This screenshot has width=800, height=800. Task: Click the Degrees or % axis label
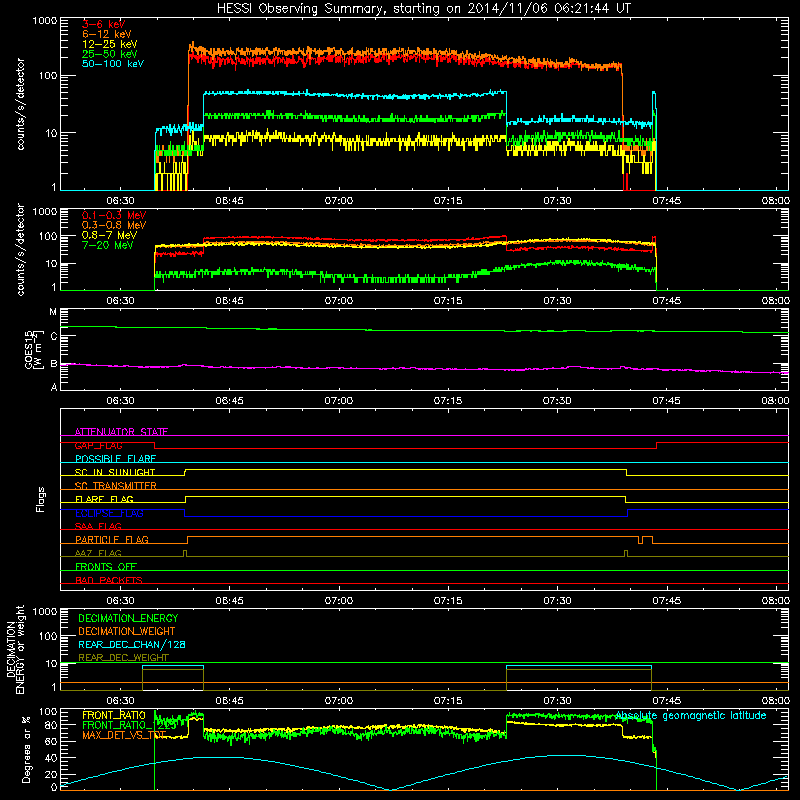click(26, 750)
